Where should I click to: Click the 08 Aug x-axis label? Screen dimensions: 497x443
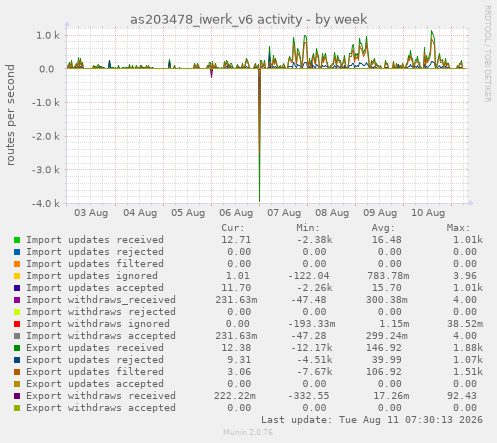pyautogui.click(x=332, y=213)
